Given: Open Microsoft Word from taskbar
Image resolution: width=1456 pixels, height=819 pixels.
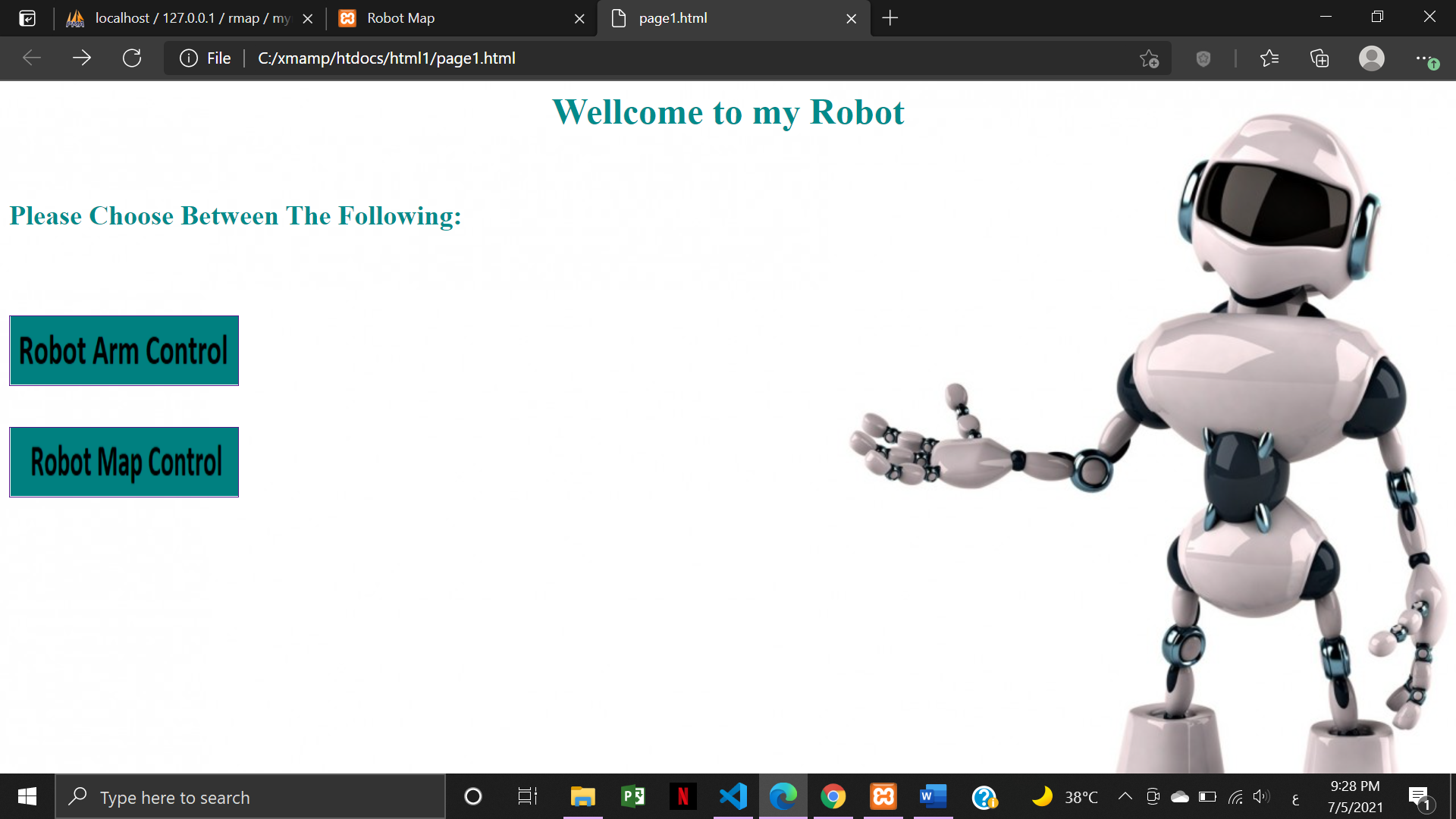Looking at the screenshot, I should [934, 796].
